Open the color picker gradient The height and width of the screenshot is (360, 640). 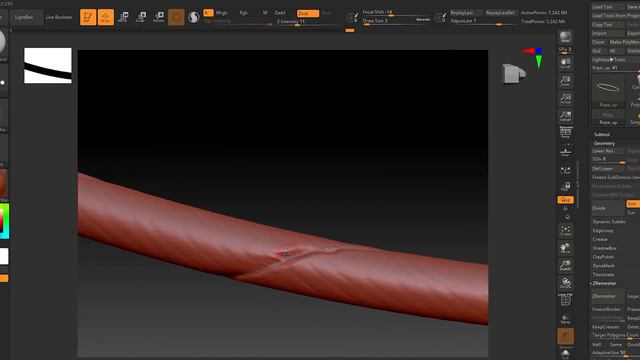point(4,221)
